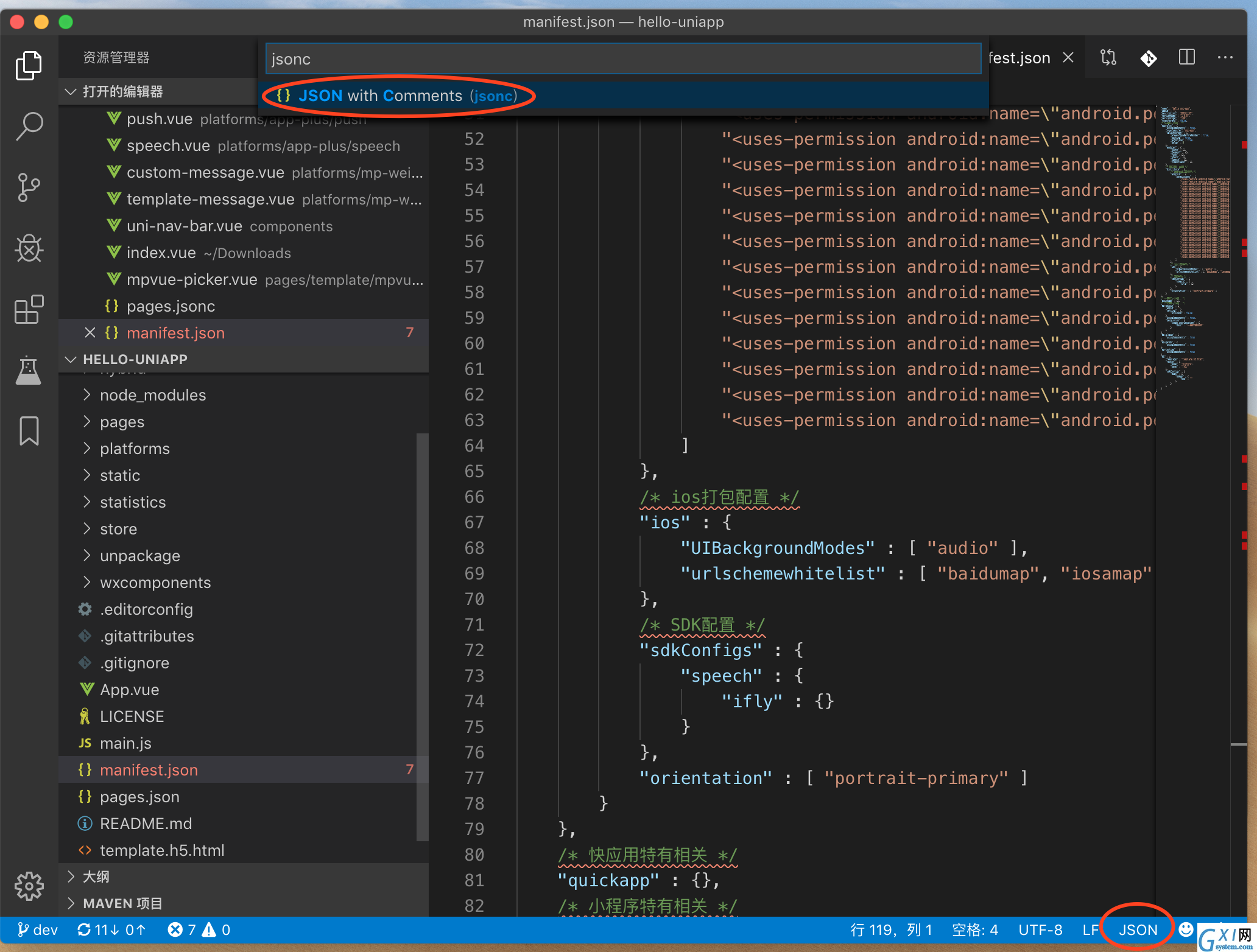Open the Debug view bug icon
Image resolution: width=1257 pixels, height=952 pixels.
(29, 248)
